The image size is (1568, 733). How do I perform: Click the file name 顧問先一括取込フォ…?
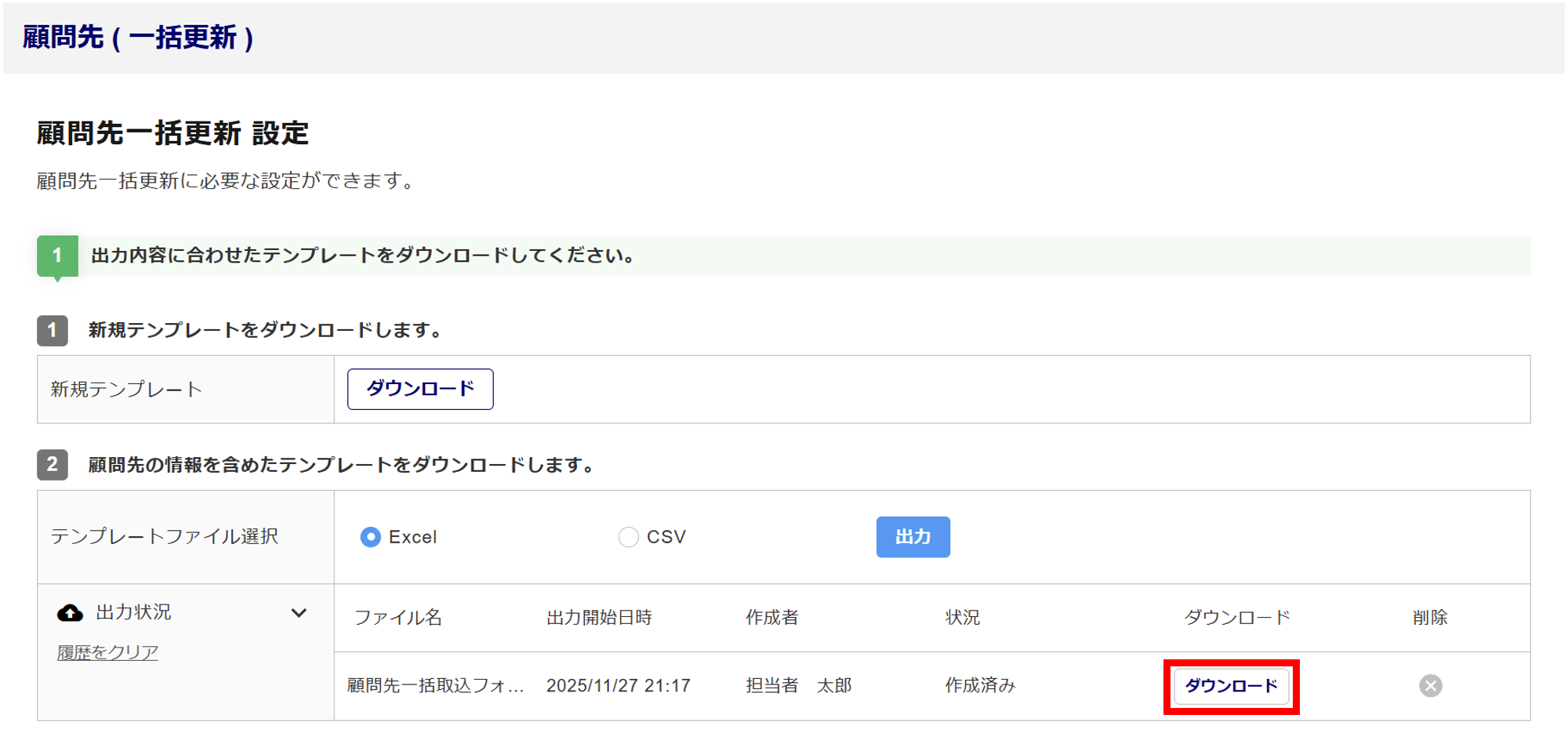pos(436,686)
